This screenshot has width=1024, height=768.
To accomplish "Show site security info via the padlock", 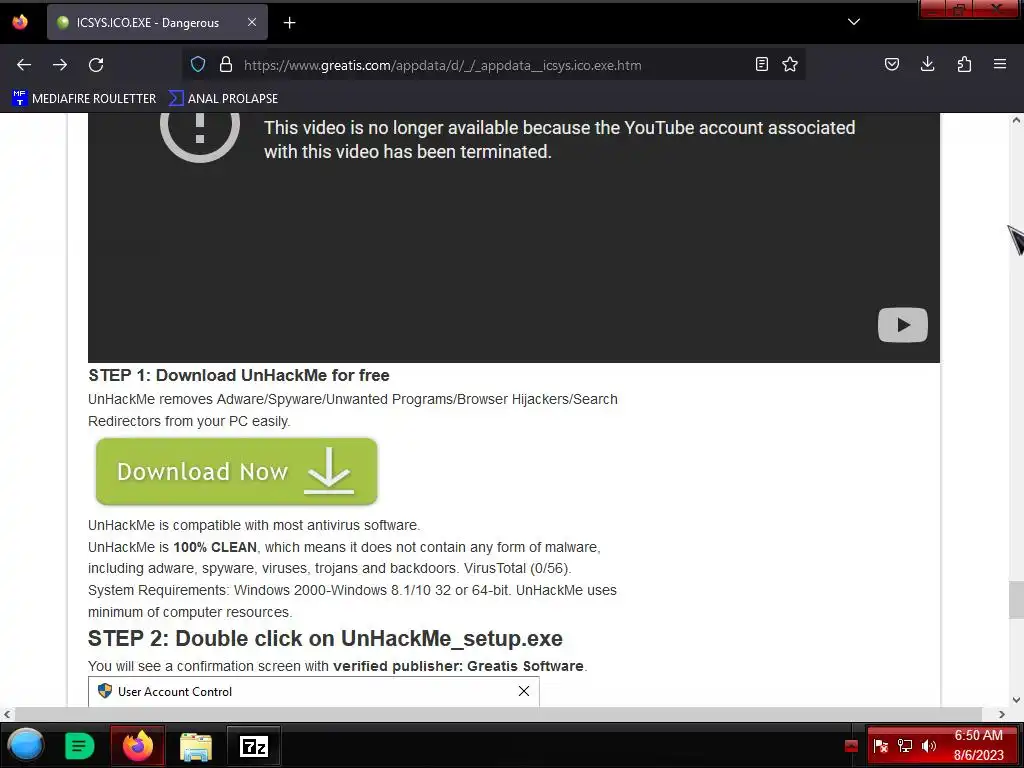I will point(226,65).
